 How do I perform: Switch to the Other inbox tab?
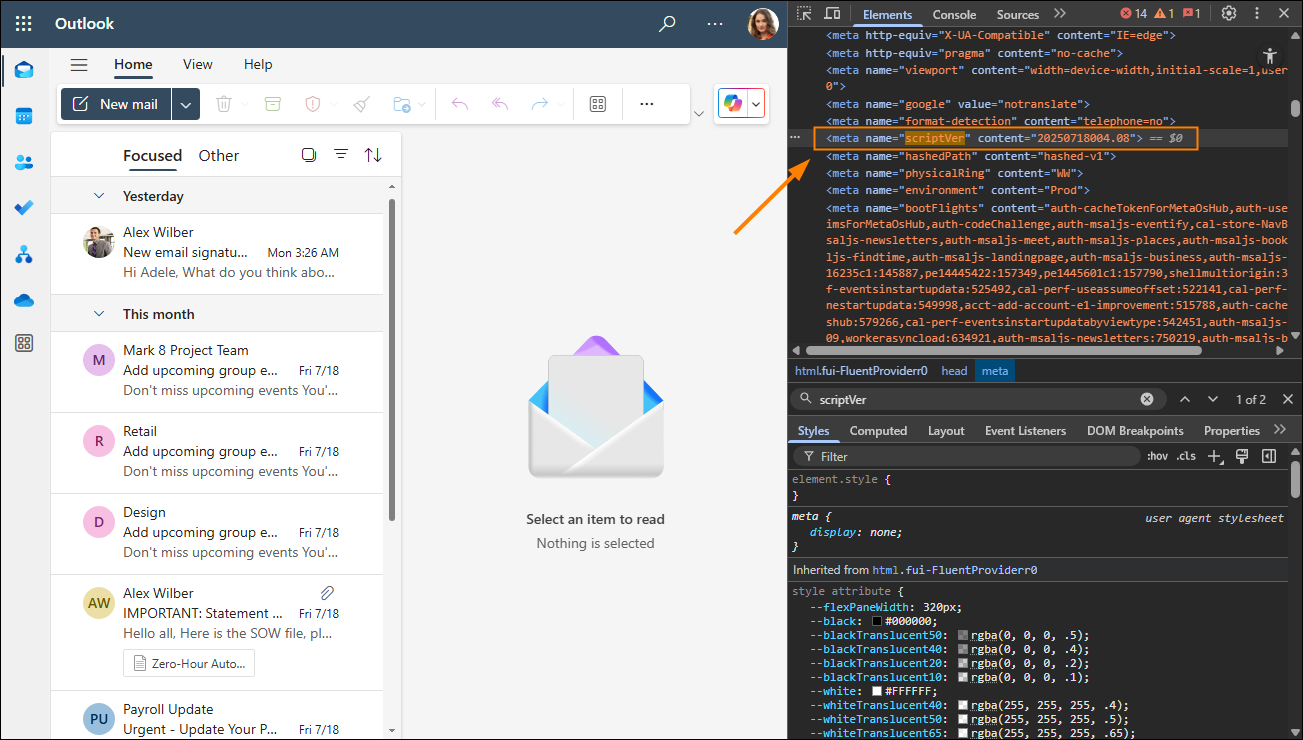pyautogui.click(x=218, y=155)
